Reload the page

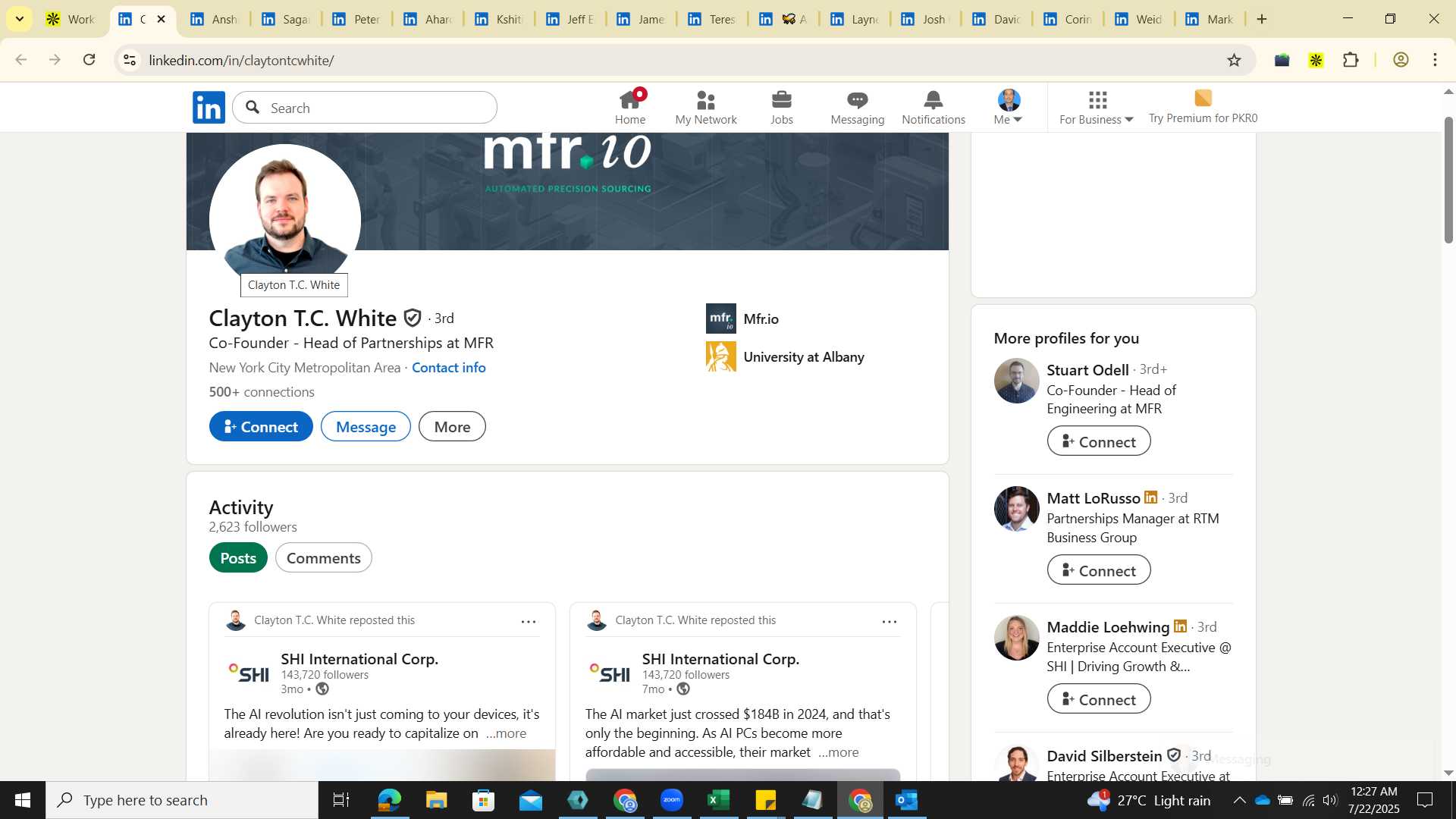[89, 60]
